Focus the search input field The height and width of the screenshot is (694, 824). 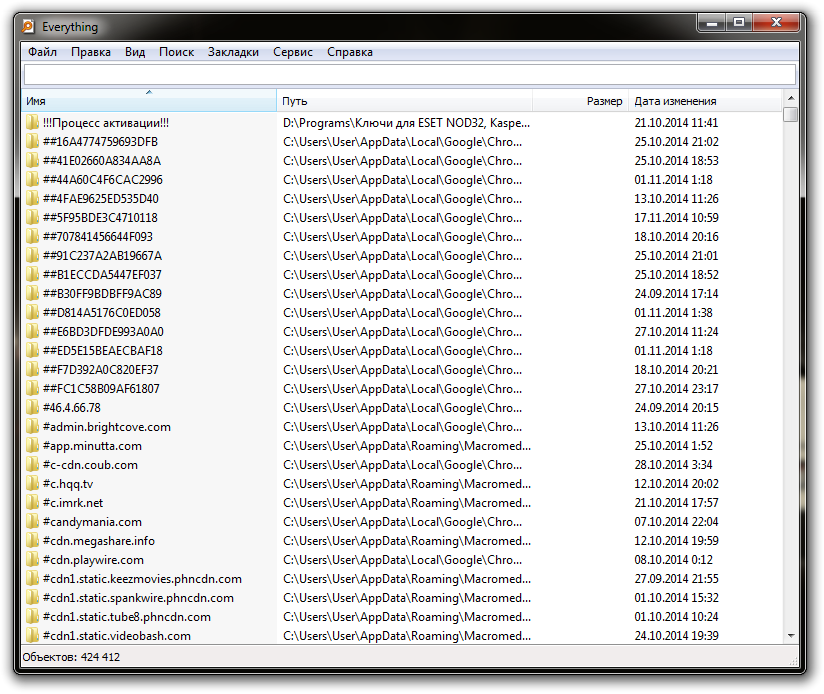coord(410,75)
